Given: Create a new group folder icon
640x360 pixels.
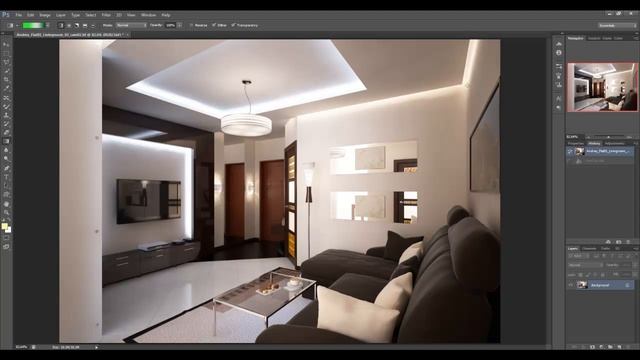Looking at the screenshot, I should tap(610, 347).
